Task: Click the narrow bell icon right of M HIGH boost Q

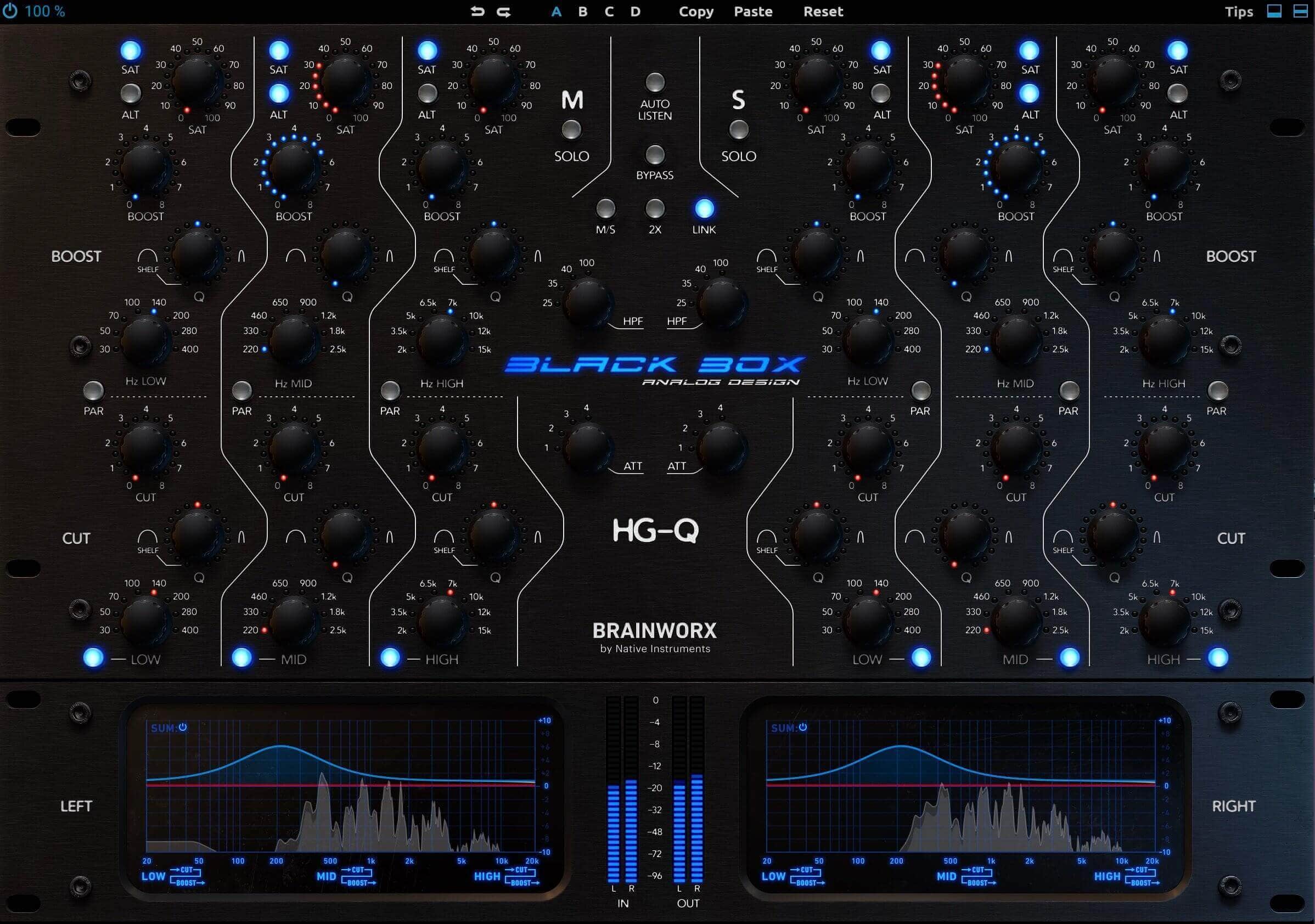Action: coord(538,256)
